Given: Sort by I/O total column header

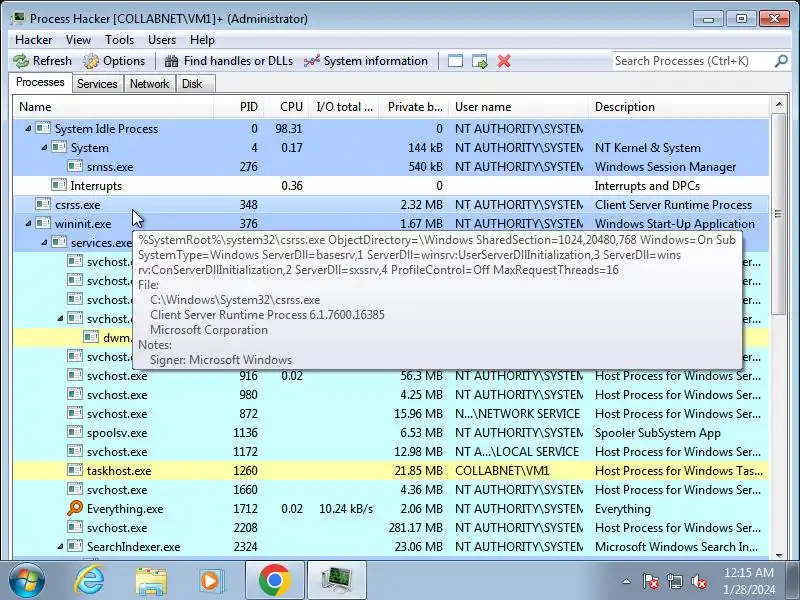Looking at the screenshot, I should (344, 107).
